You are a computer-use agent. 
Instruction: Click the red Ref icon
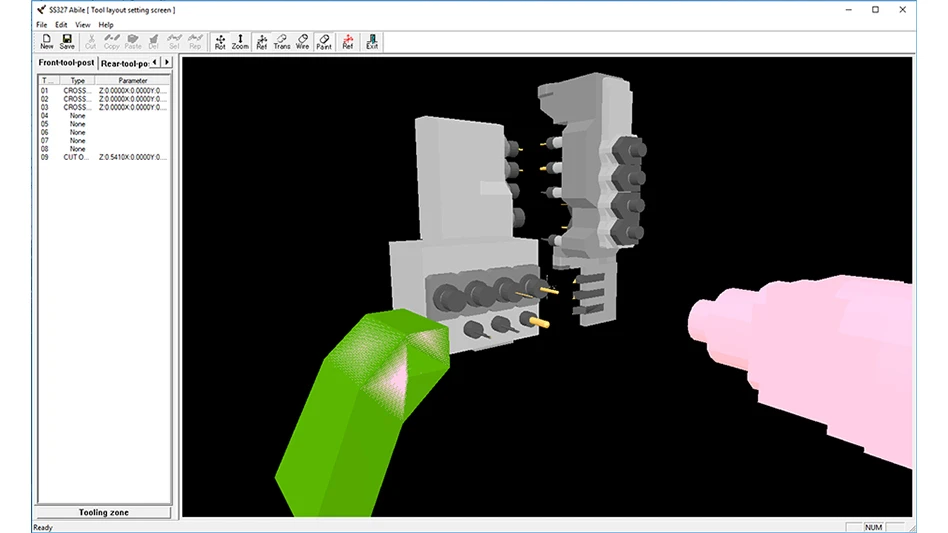click(348, 41)
